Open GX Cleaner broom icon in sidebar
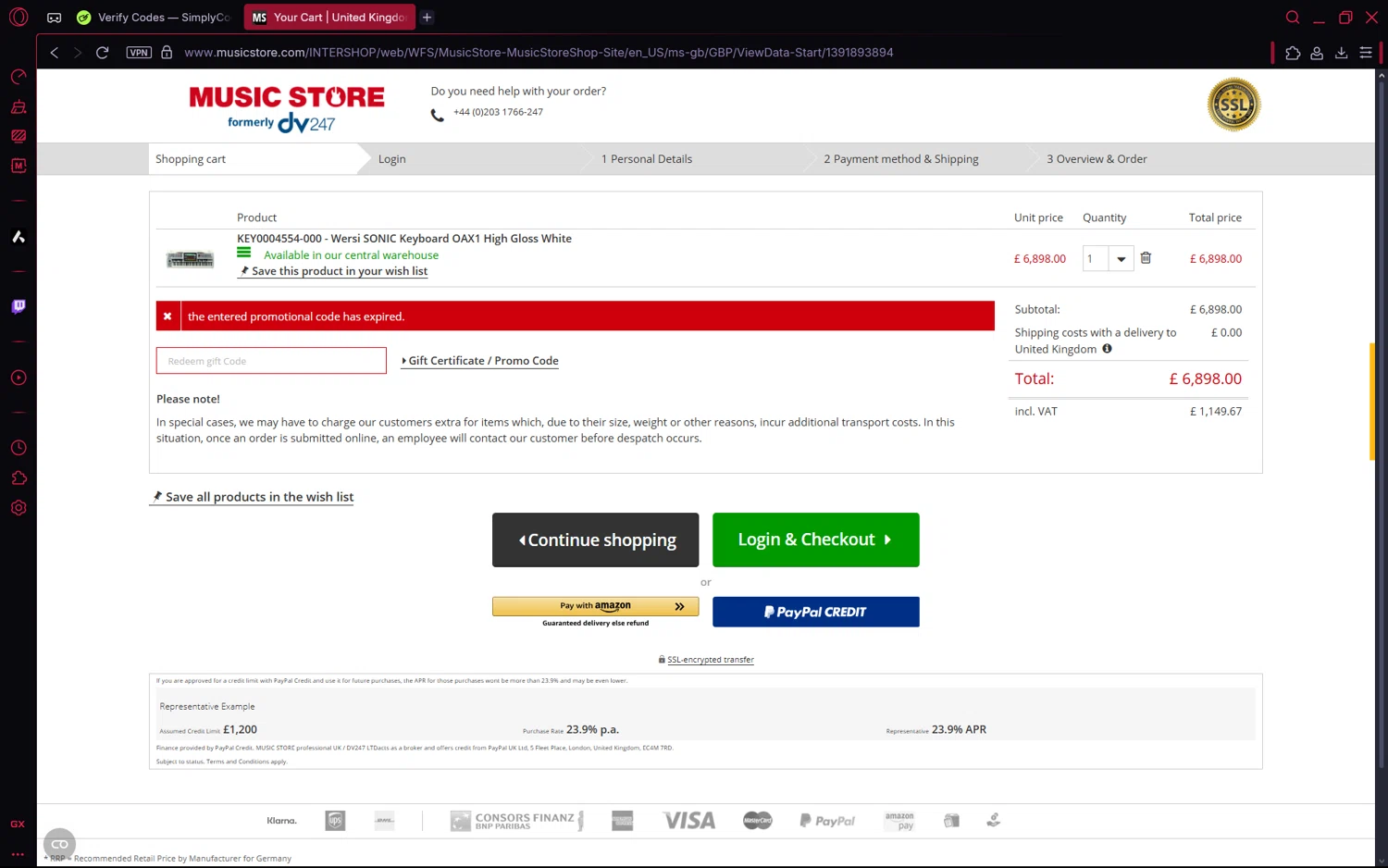Screen dimensions: 1388x868 point(19,106)
